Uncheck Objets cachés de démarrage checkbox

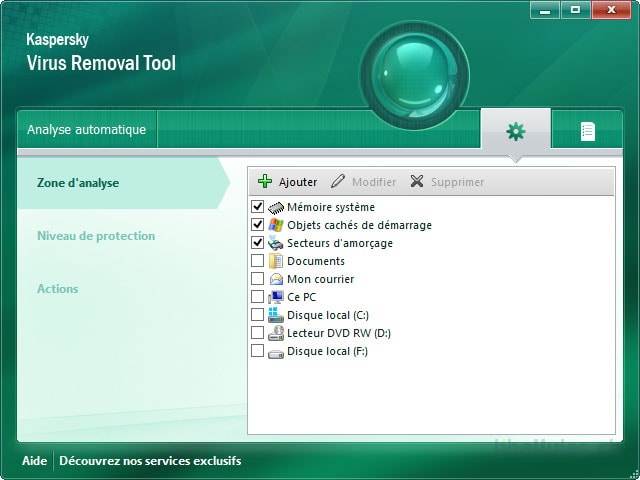257,224
